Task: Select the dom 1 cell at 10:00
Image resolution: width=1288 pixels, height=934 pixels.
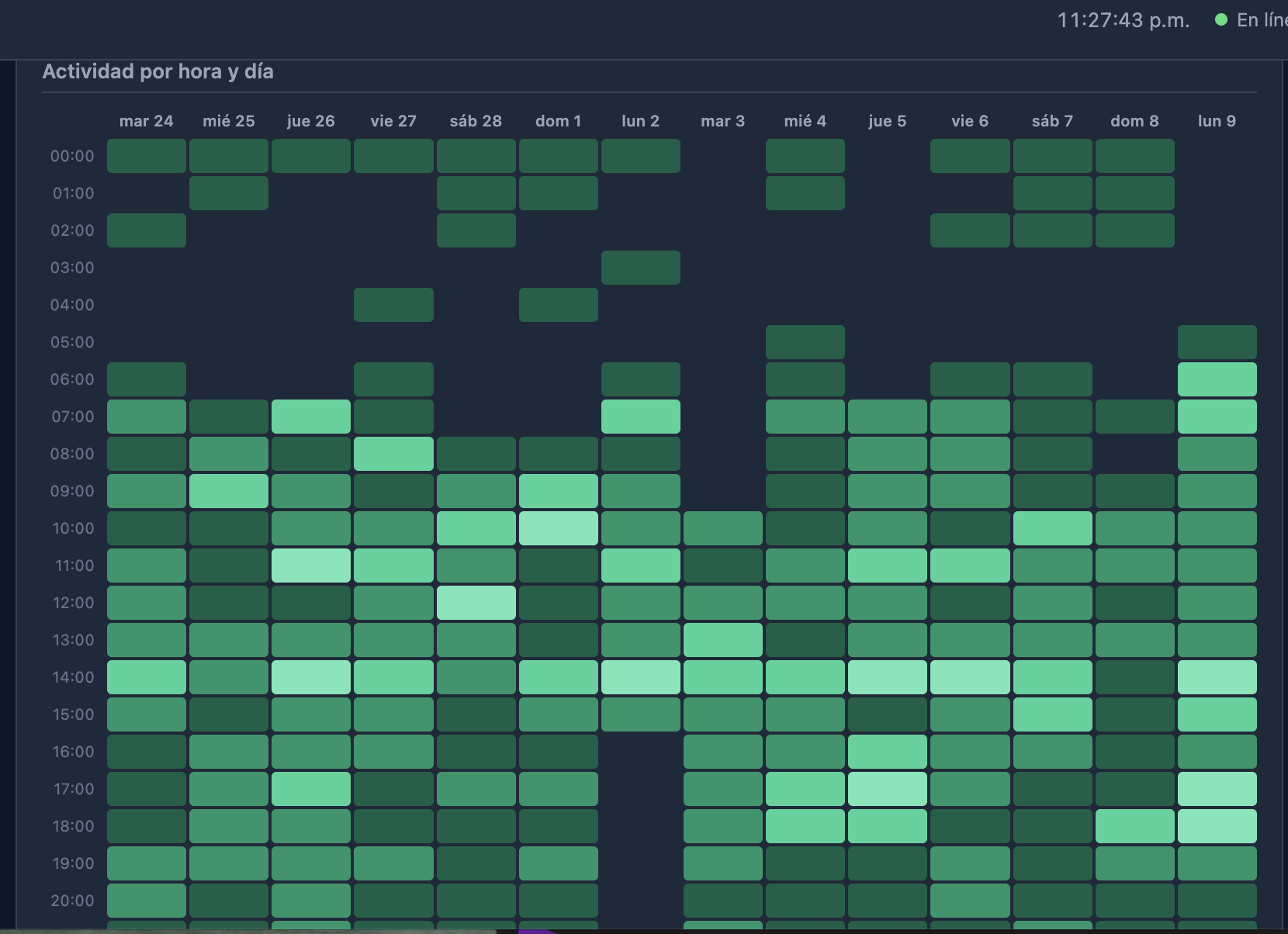Action: tap(558, 528)
